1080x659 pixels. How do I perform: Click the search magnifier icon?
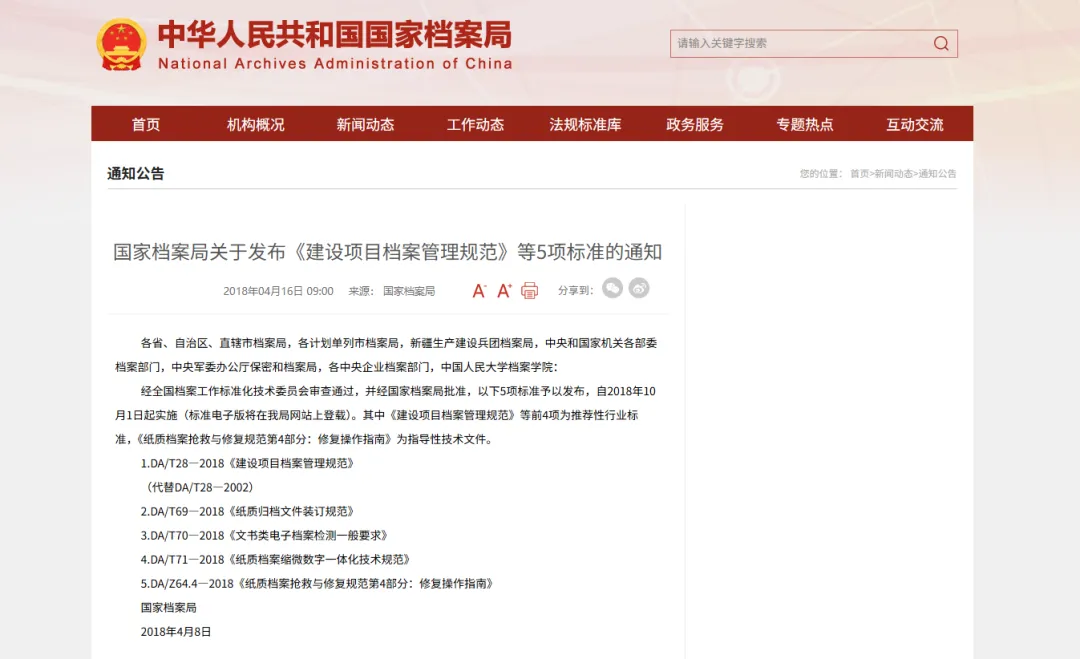(941, 44)
